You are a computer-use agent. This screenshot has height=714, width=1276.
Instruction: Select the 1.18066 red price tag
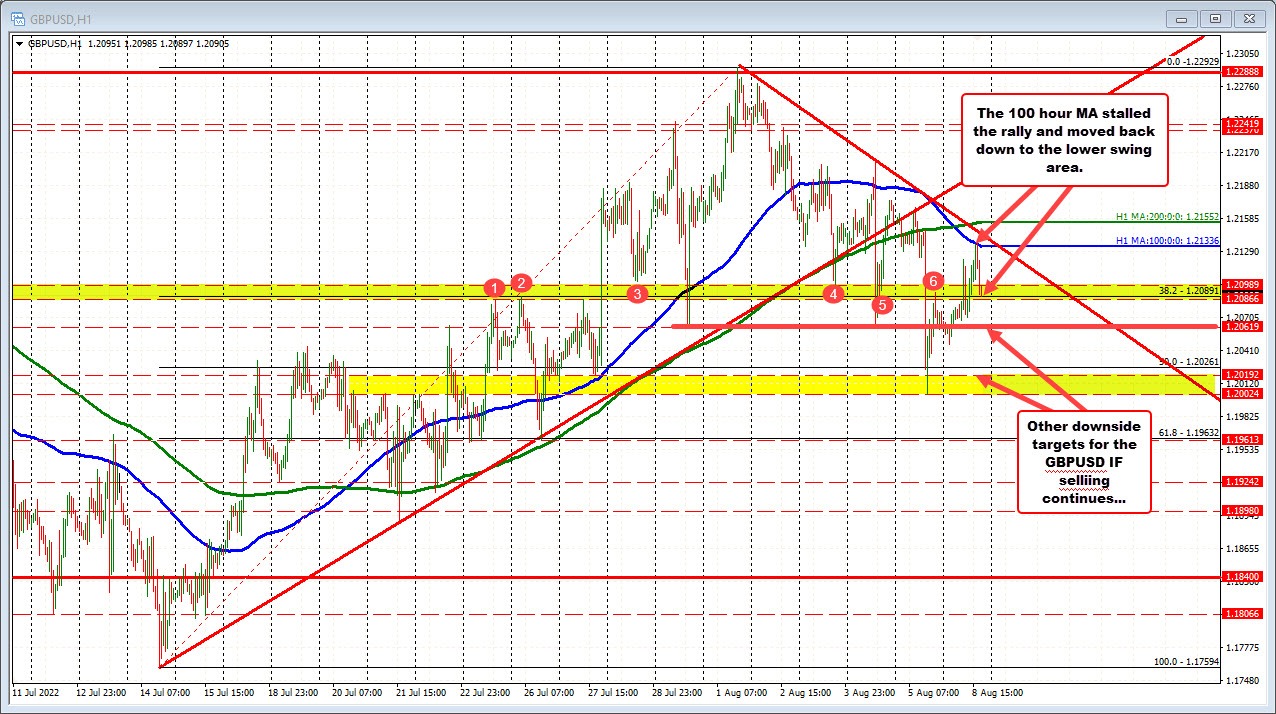point(1244,615)
